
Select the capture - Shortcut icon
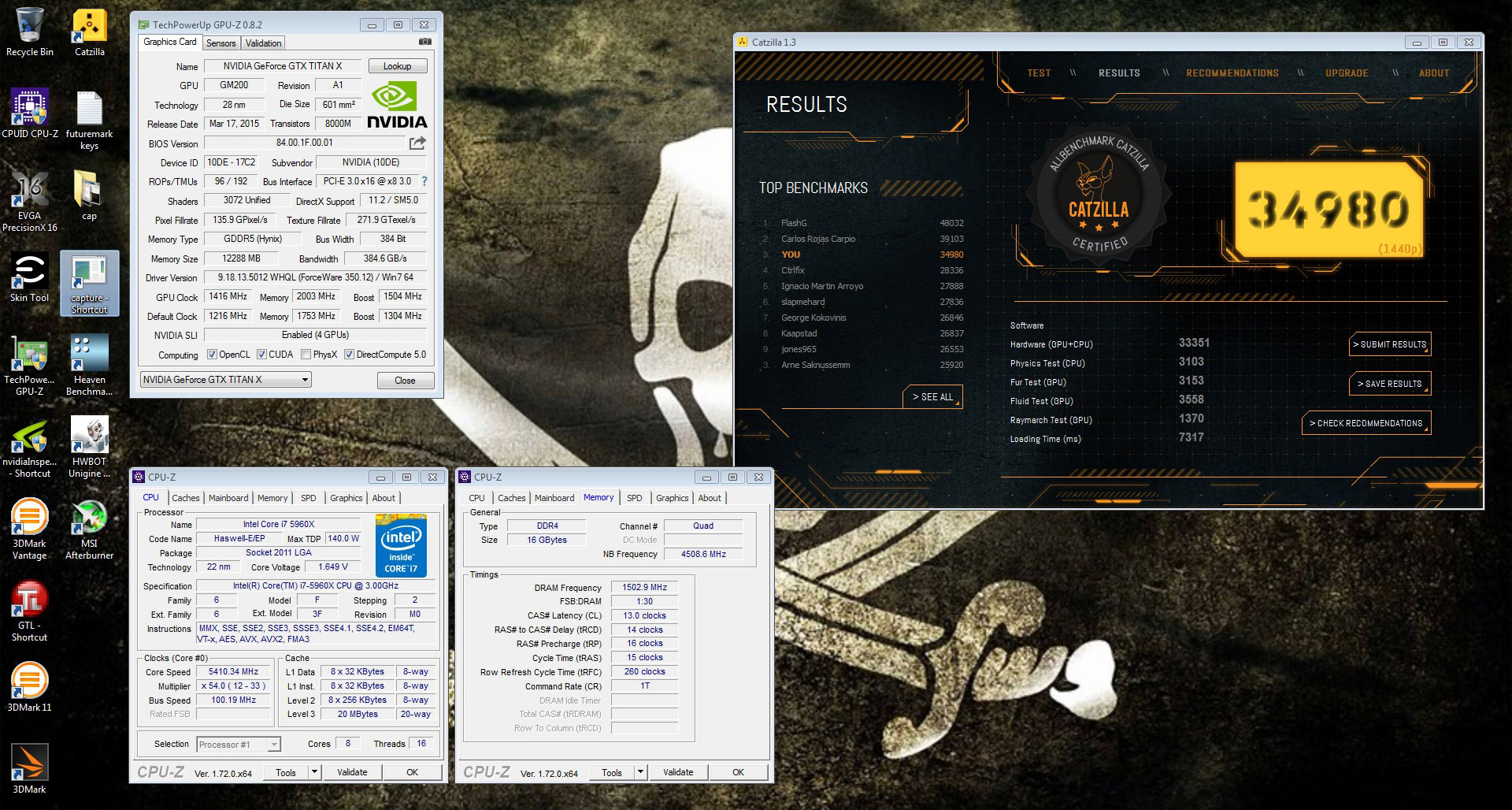[90, 284]
